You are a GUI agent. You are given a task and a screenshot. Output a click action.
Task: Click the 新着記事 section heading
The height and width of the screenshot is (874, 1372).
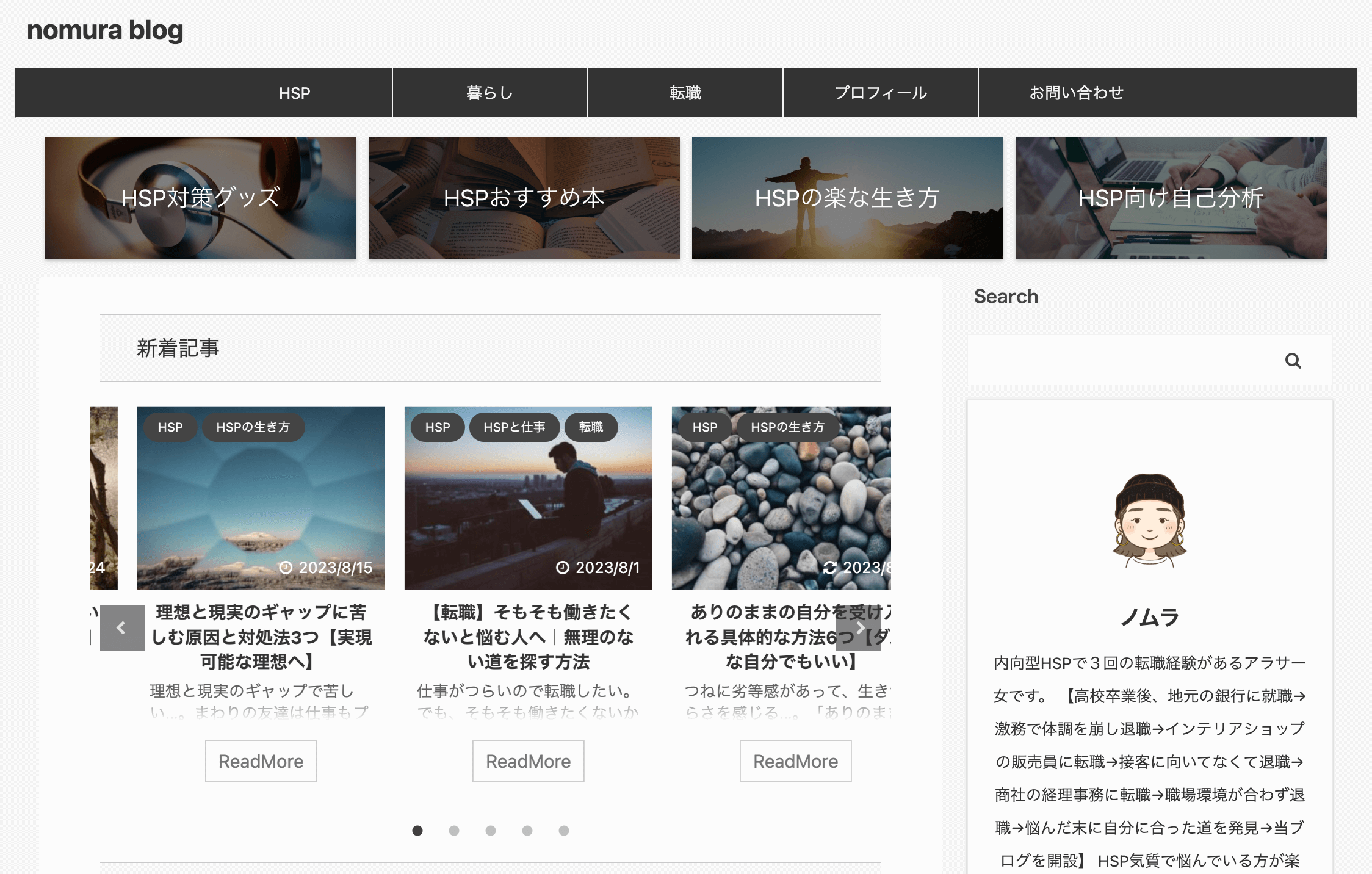[178, 348]
